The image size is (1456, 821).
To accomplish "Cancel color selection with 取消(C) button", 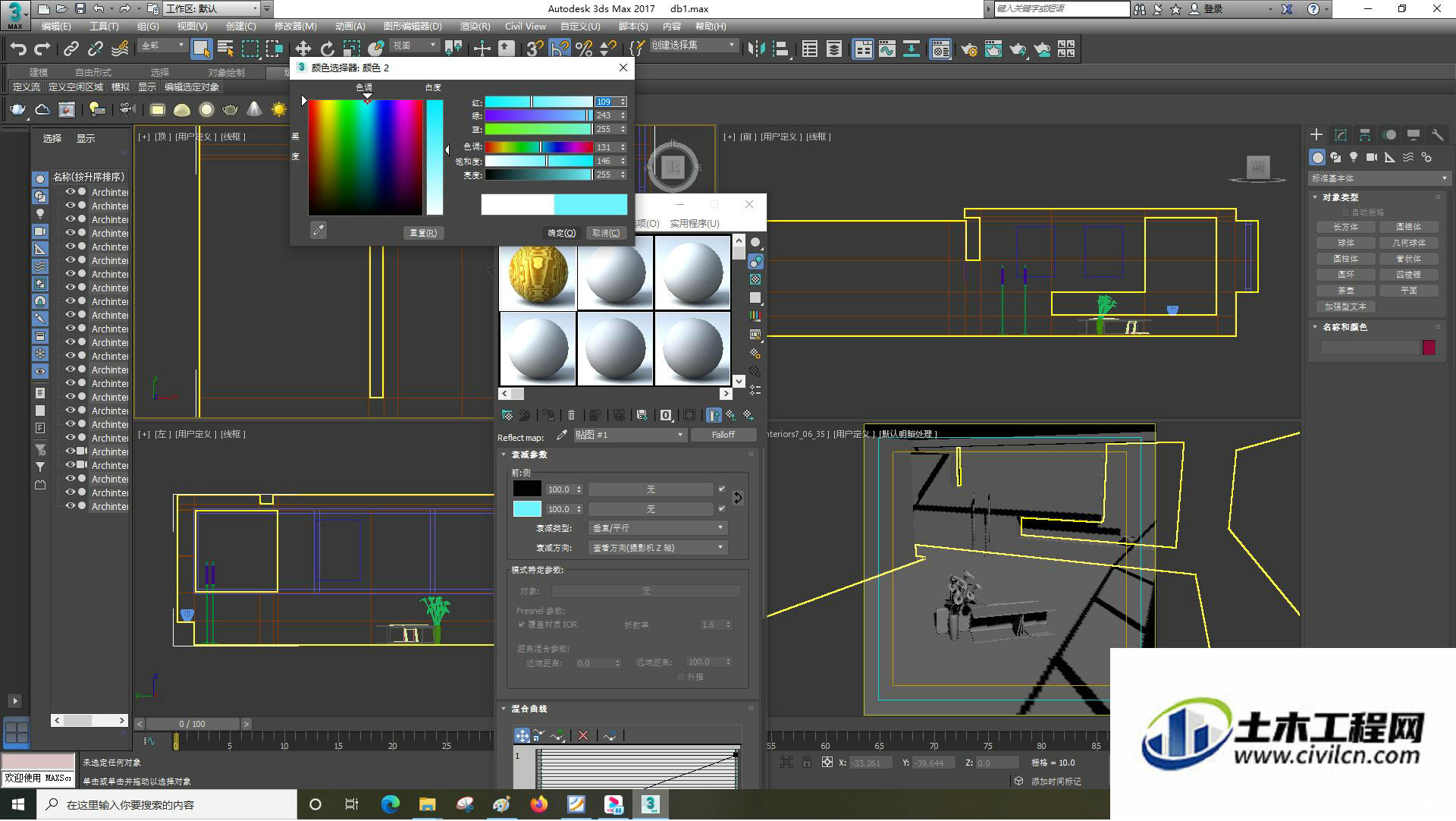I will point(606,233).
